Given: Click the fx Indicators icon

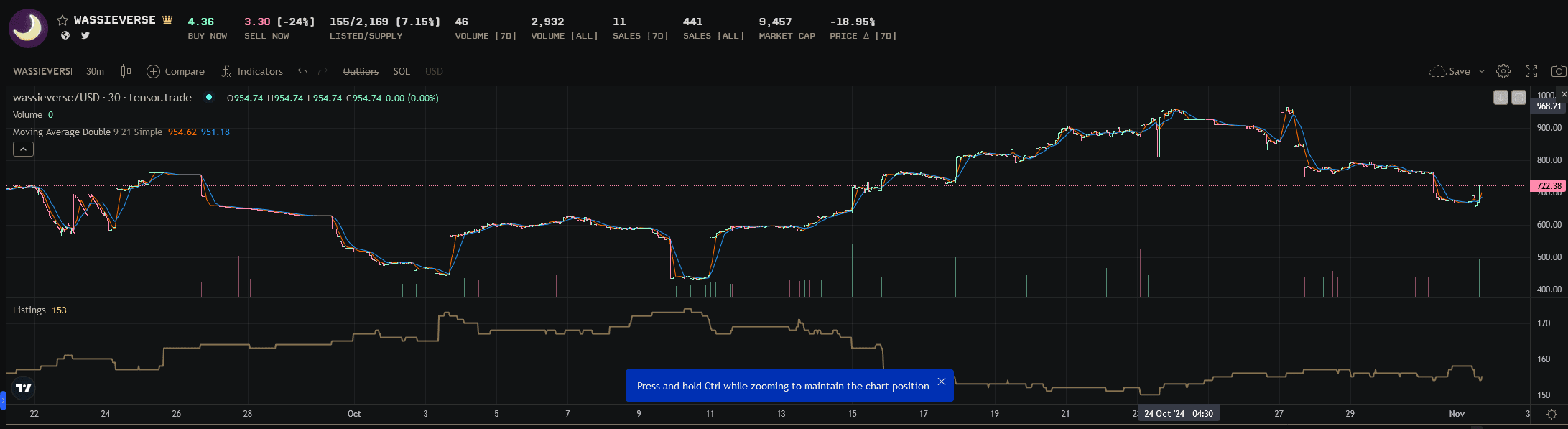Looking at the screenshot, I should click(x=226, y=71).
